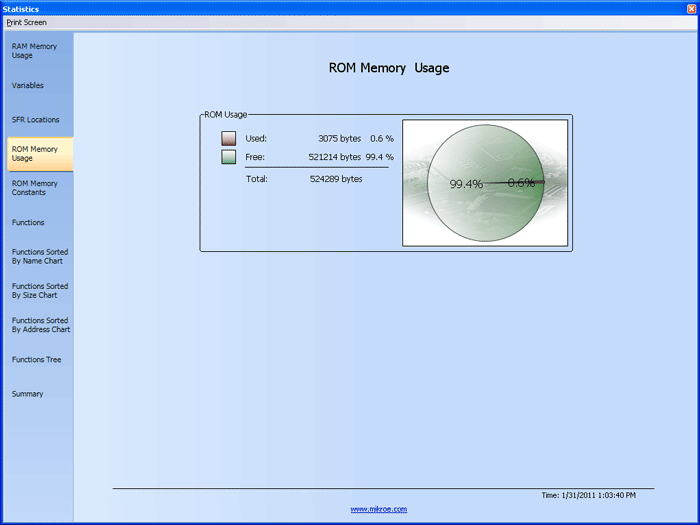The width and height of the screenshot is (700, 525).
Task: Click the Time stamp 1/31/2011 text
Action: 588,495
